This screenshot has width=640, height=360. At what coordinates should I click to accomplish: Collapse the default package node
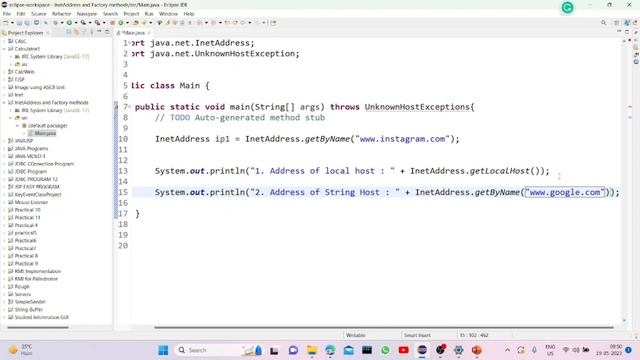point(18,126)
